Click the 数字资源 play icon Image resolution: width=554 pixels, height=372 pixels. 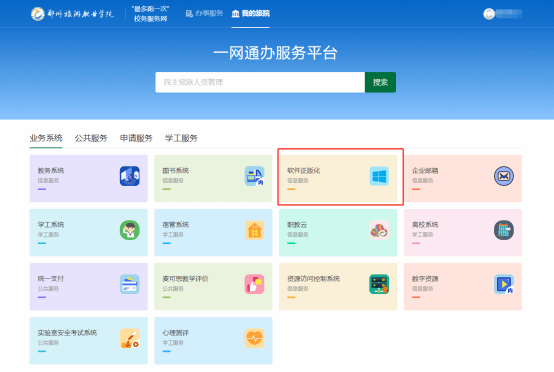[504, 284]
